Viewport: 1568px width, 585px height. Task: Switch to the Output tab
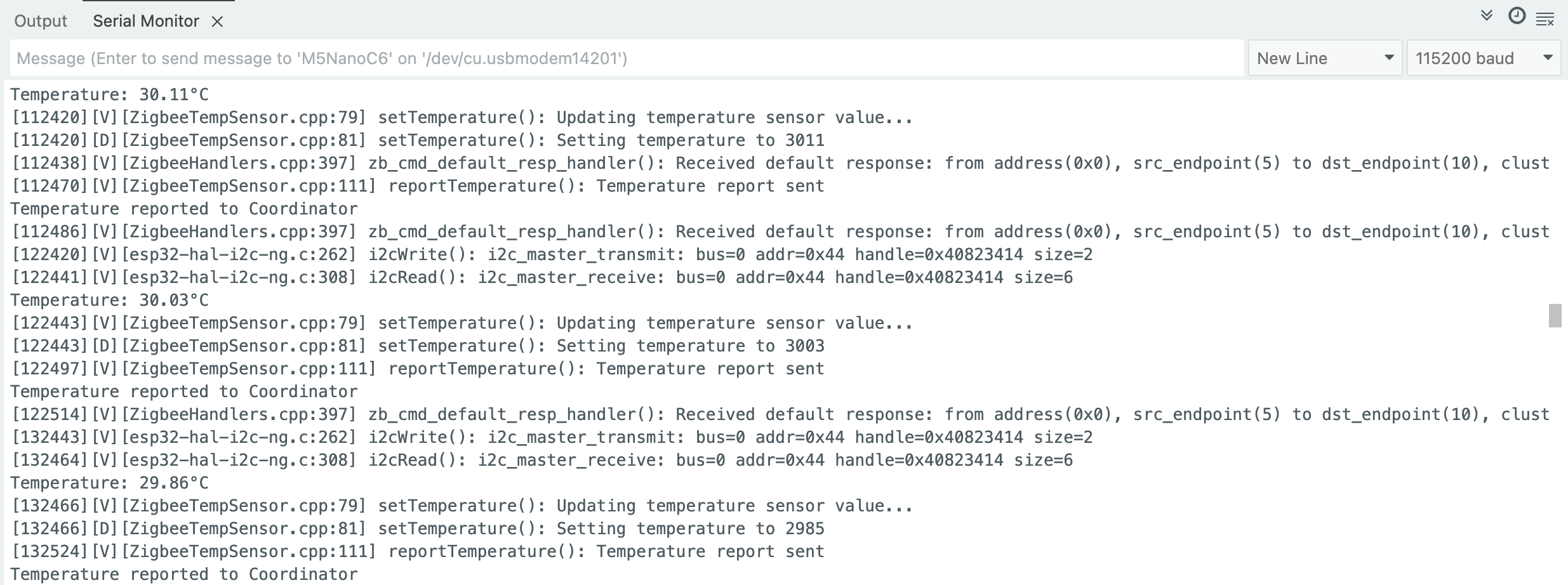(41, 22)
